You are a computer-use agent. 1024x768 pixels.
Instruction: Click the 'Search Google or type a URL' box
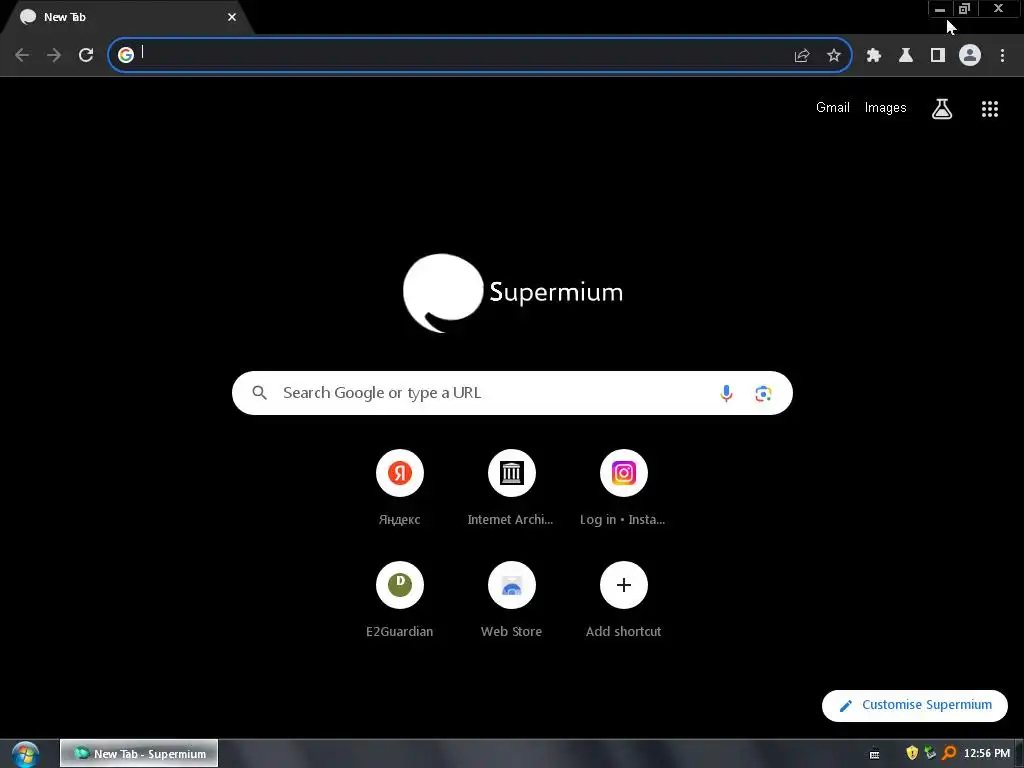512,393
